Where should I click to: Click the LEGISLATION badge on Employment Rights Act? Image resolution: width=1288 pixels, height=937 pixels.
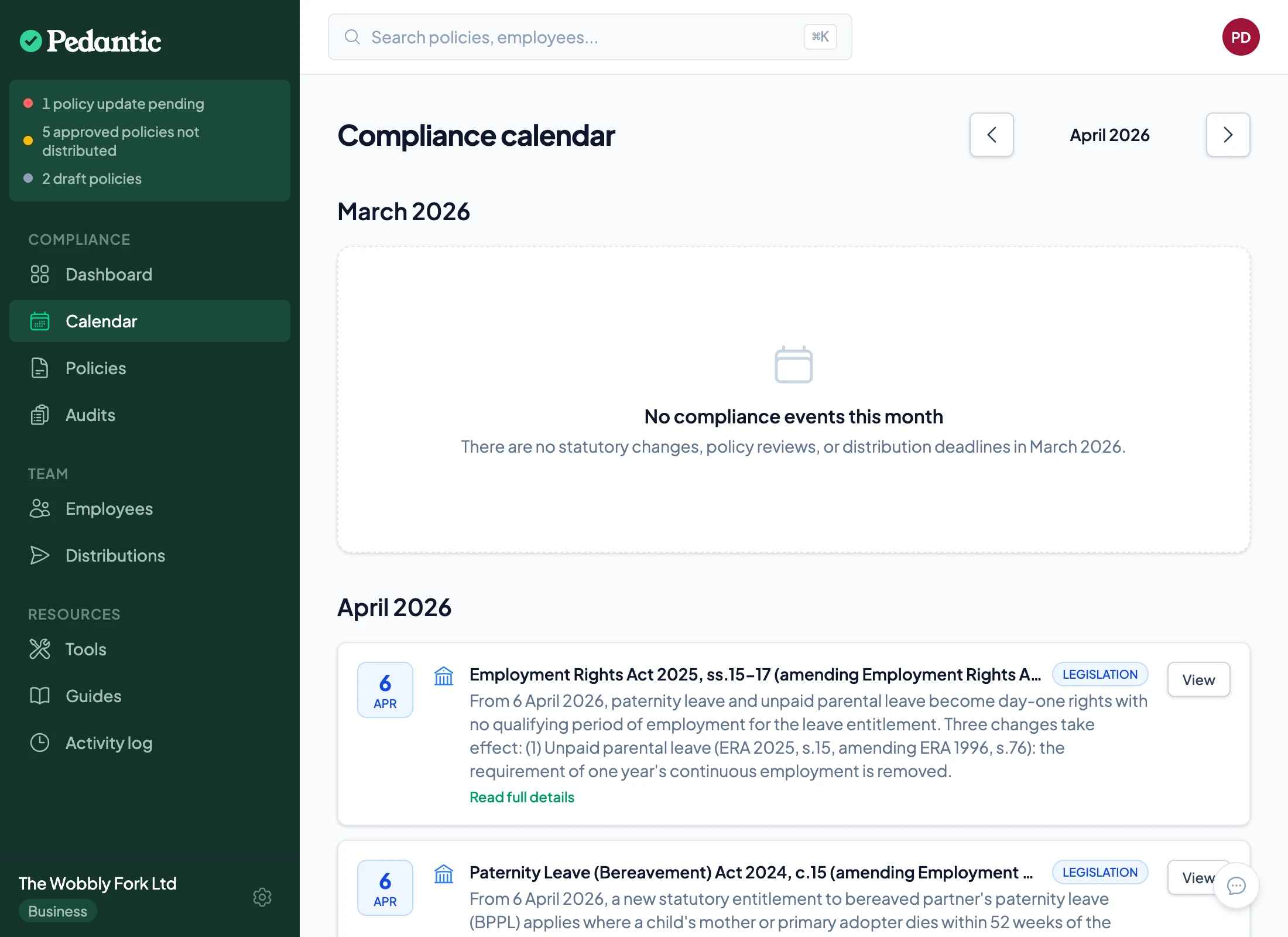(x=1099, y=674)
